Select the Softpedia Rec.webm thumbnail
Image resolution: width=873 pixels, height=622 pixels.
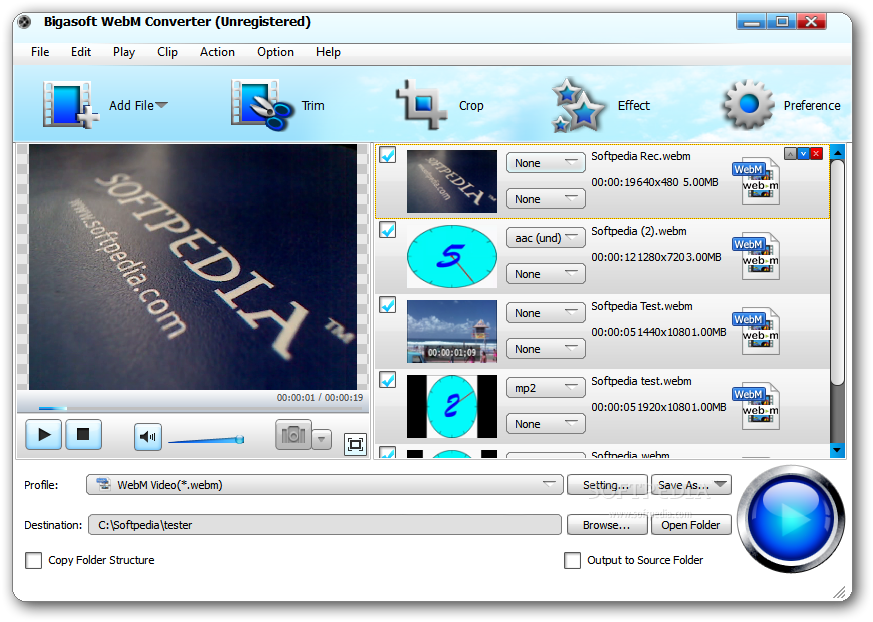tap(452, 181)
